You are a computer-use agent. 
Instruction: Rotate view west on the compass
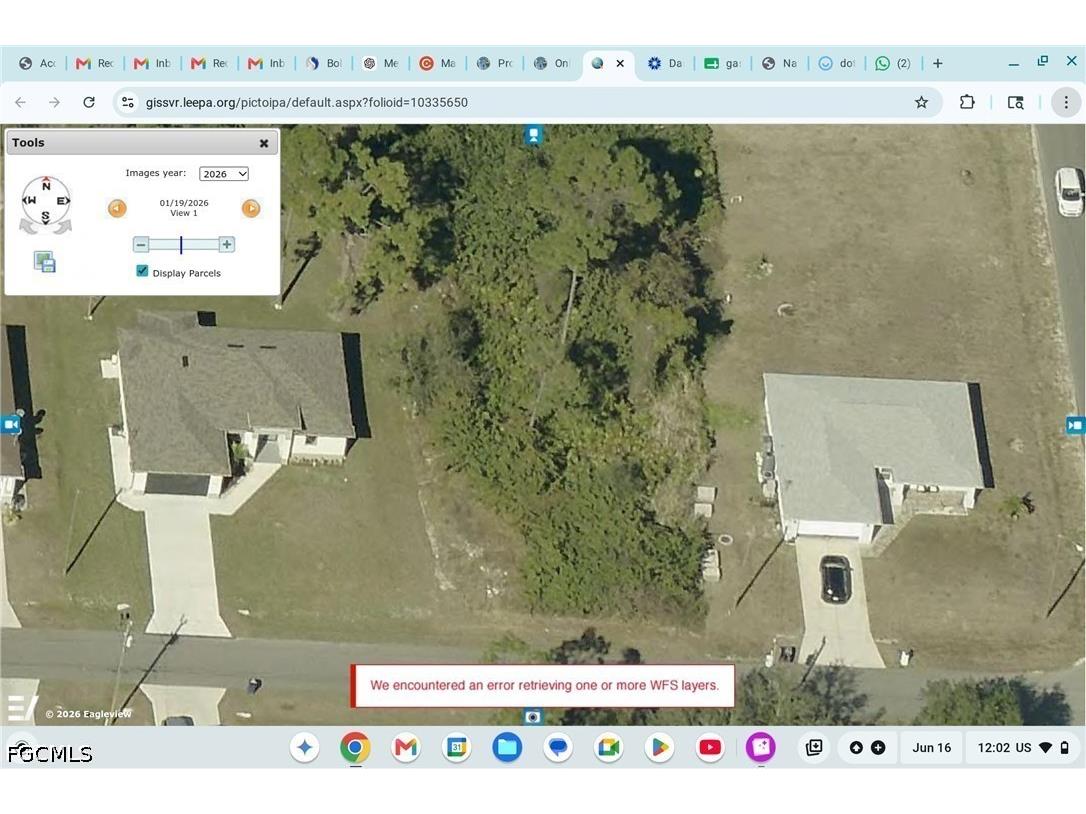(x=29, y=200)
